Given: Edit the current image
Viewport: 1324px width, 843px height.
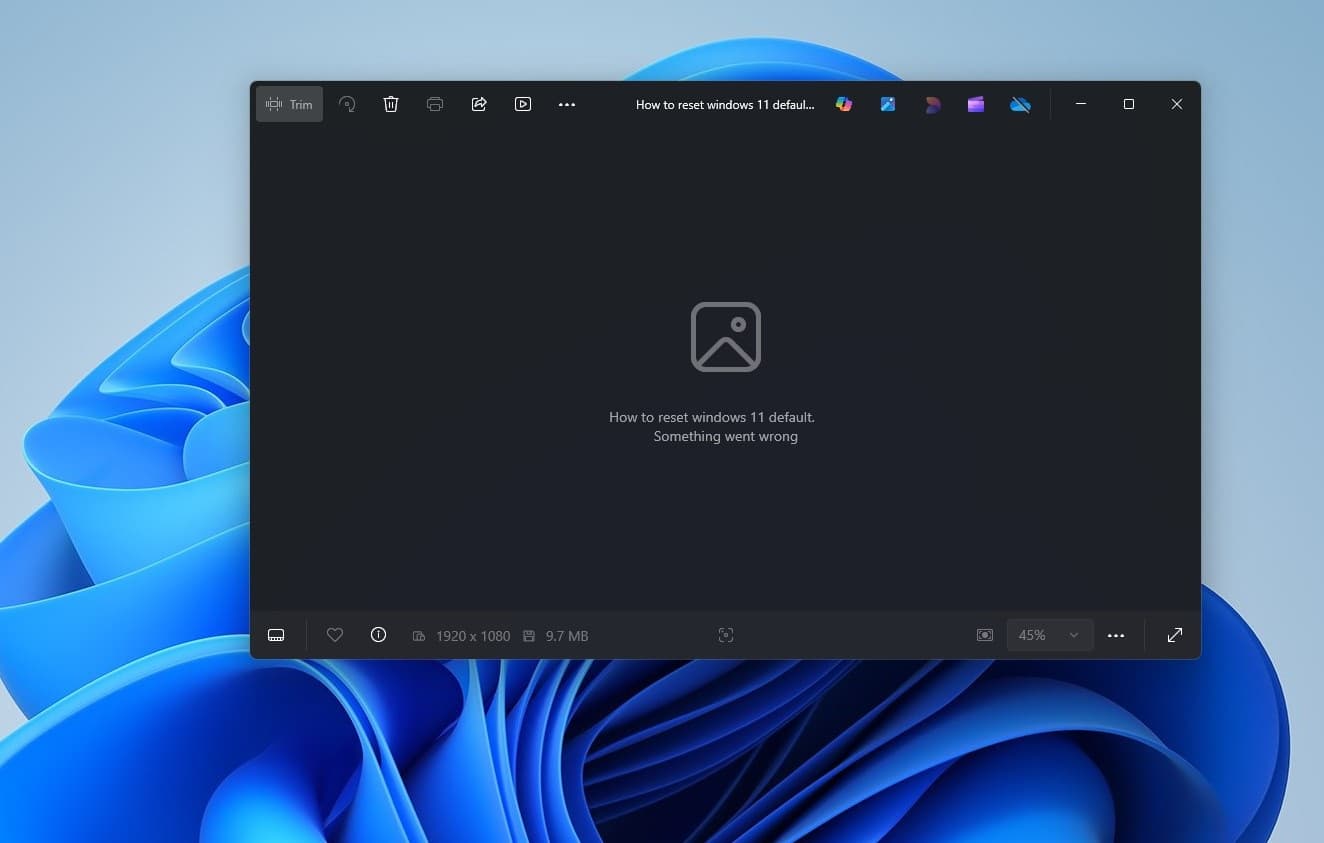Looking at the screenshot, I should (888, 104).
